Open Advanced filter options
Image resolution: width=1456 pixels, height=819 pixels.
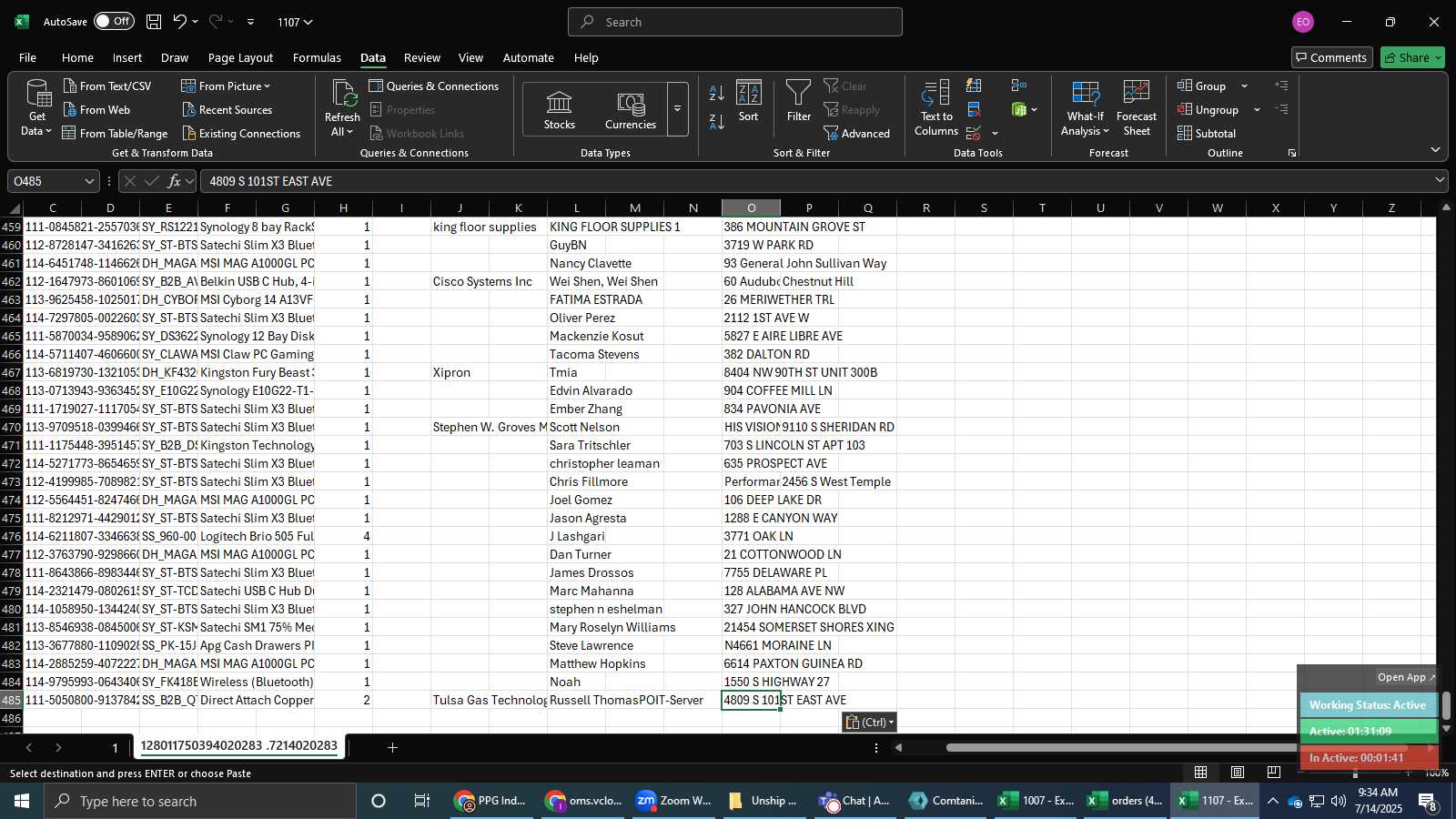point(857,133)
